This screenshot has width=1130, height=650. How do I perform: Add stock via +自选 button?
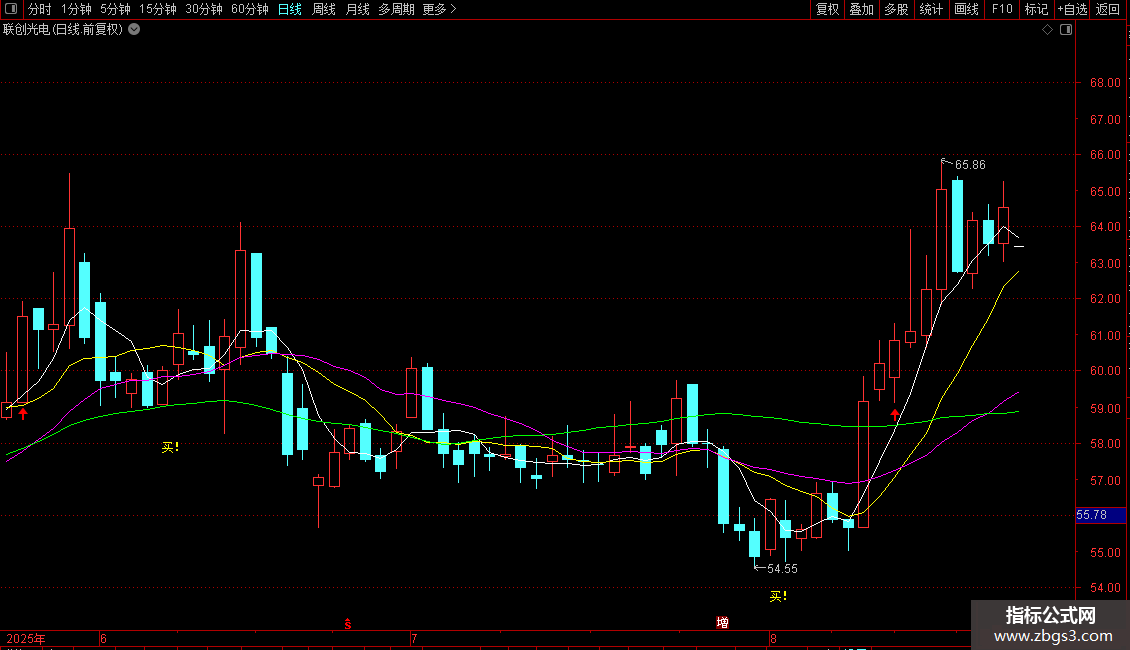click(1072, 9)
